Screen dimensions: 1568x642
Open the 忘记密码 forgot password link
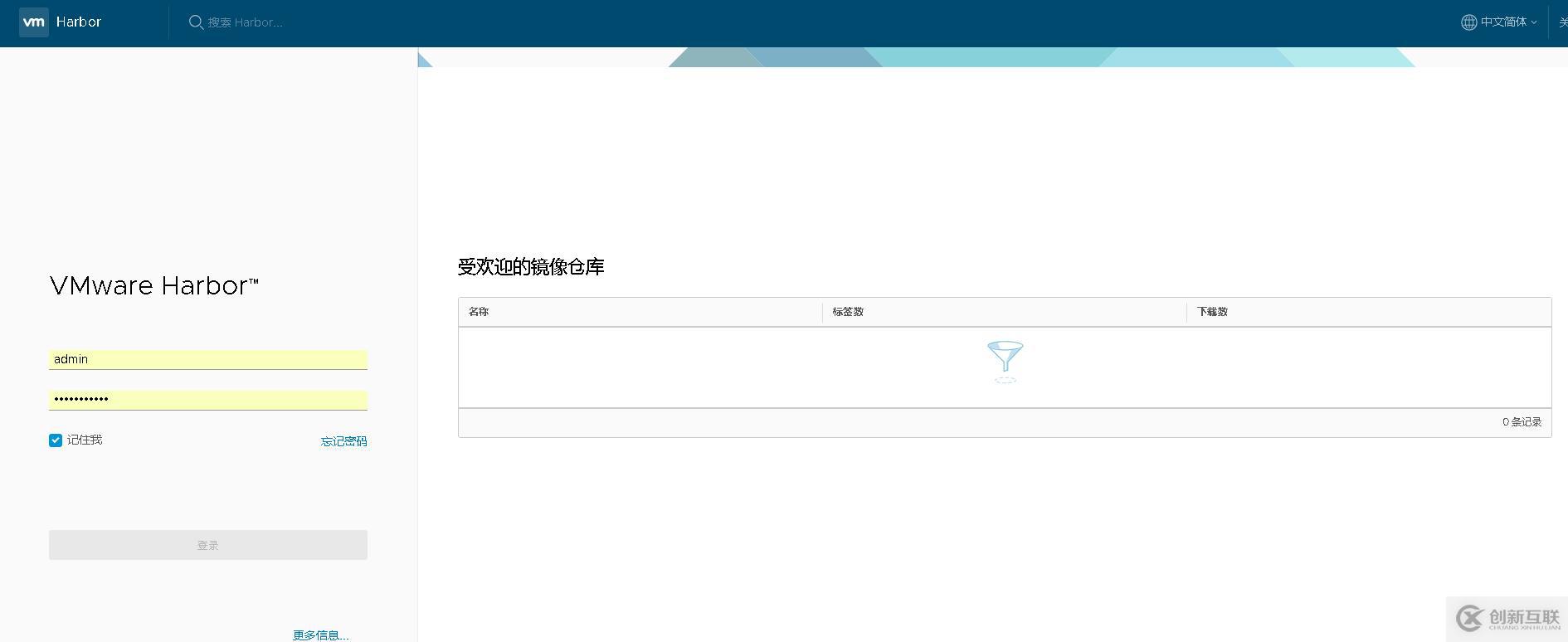[x=344, y=441]
